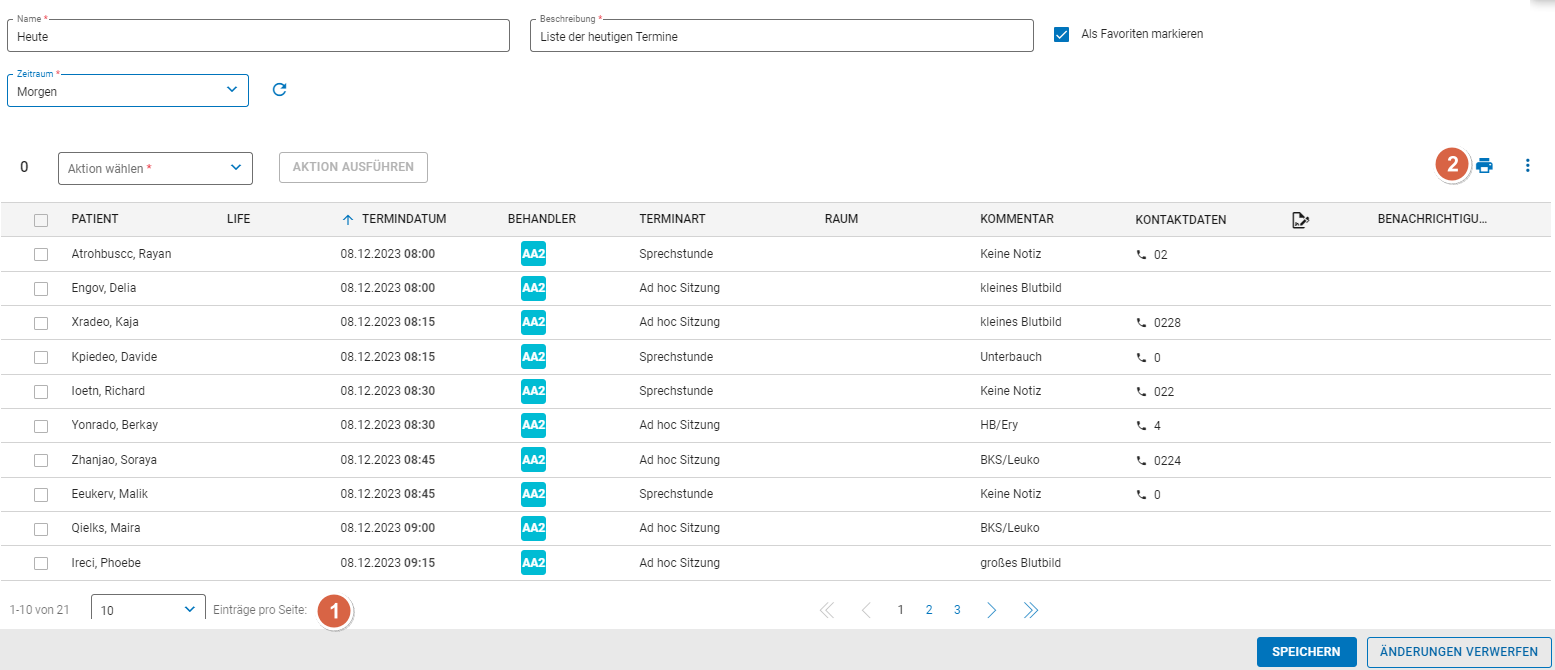The image size is (1555, 670).
Task: Click the großes Blutbild comment cell
Action: point(1021,563)
